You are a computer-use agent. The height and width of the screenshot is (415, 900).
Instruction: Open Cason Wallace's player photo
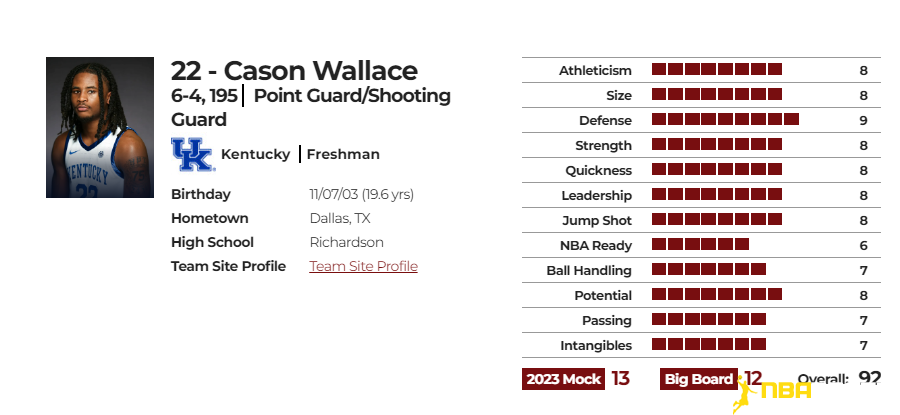point(100,127)
